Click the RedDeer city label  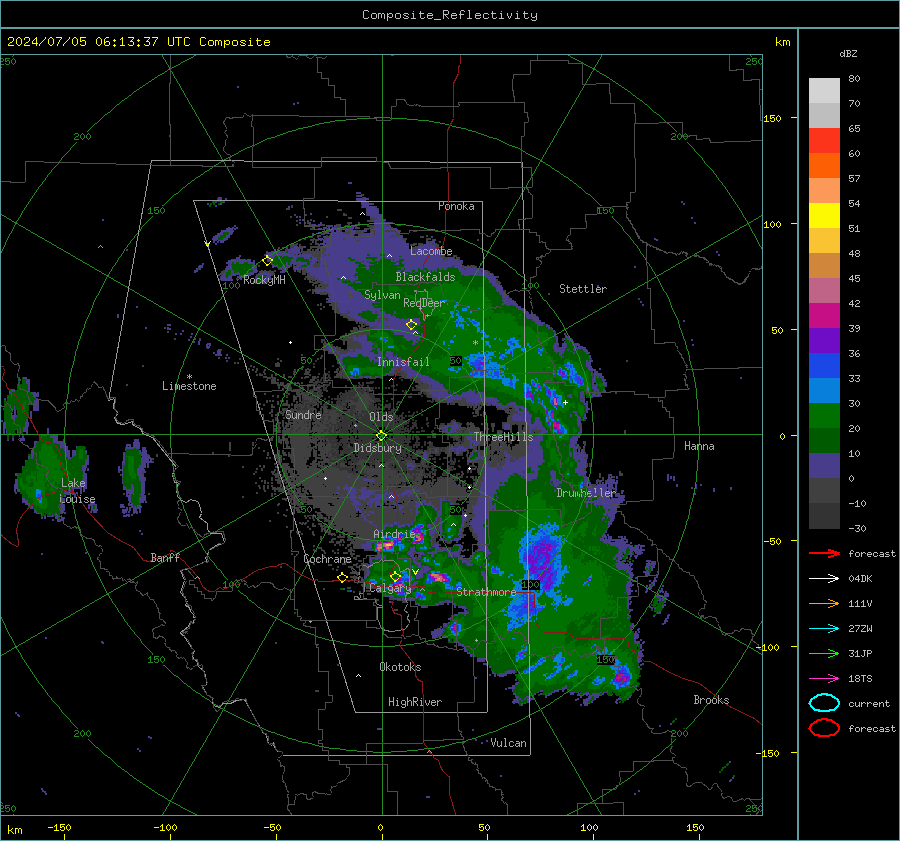coord(424,303)
